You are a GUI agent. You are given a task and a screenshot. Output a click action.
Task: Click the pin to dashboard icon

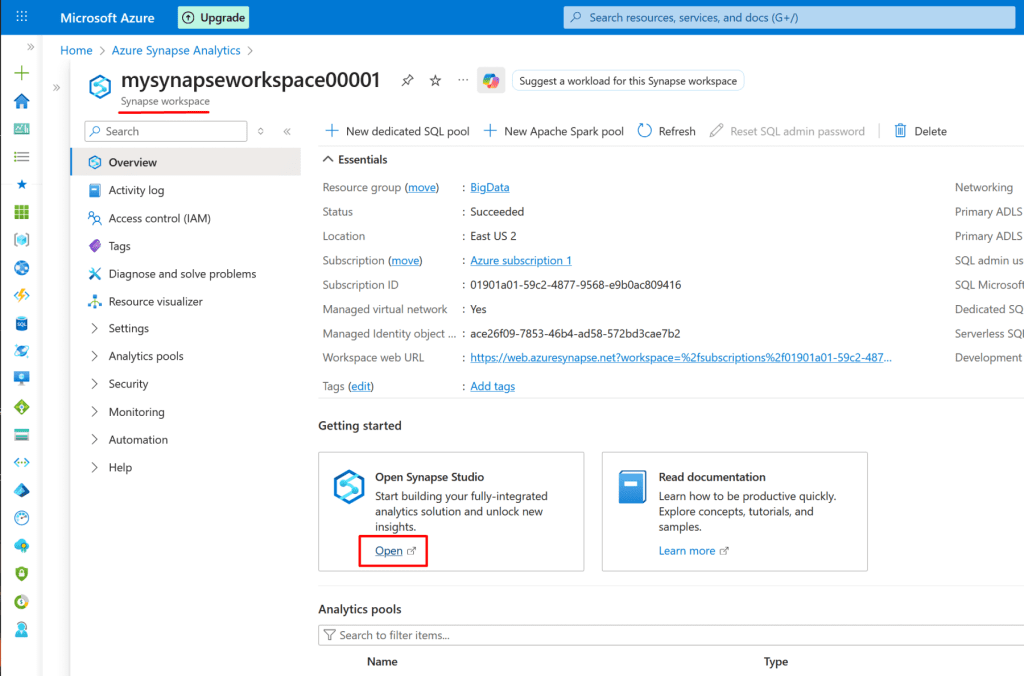407,81
